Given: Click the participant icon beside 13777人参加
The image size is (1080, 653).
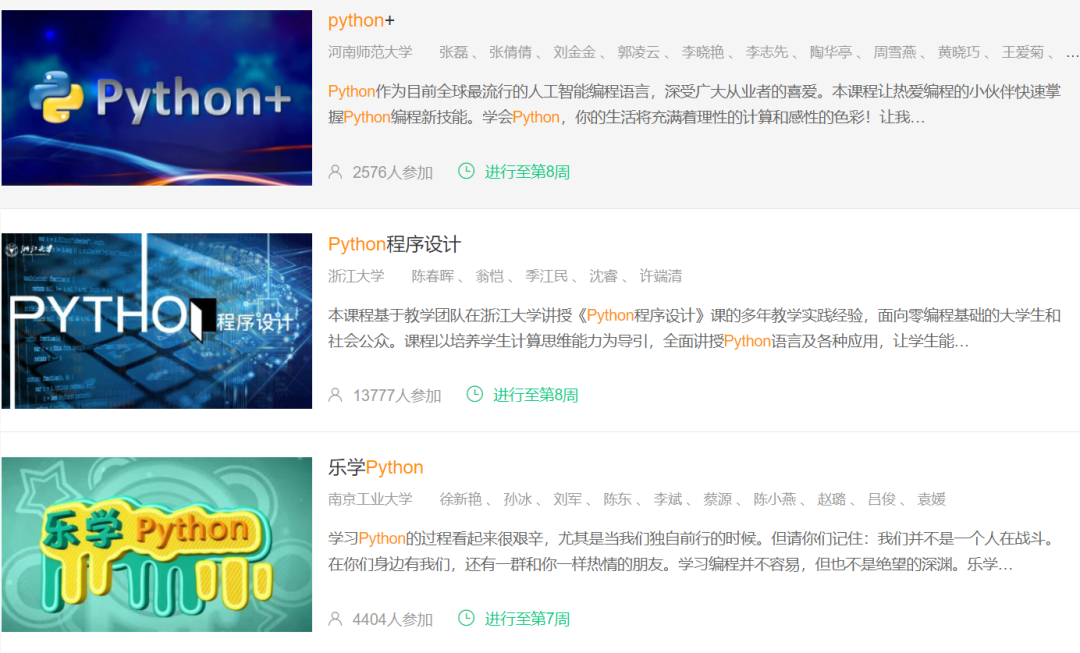Looking at the screenshot, I should pyautogui.click(x=335, y=395).
